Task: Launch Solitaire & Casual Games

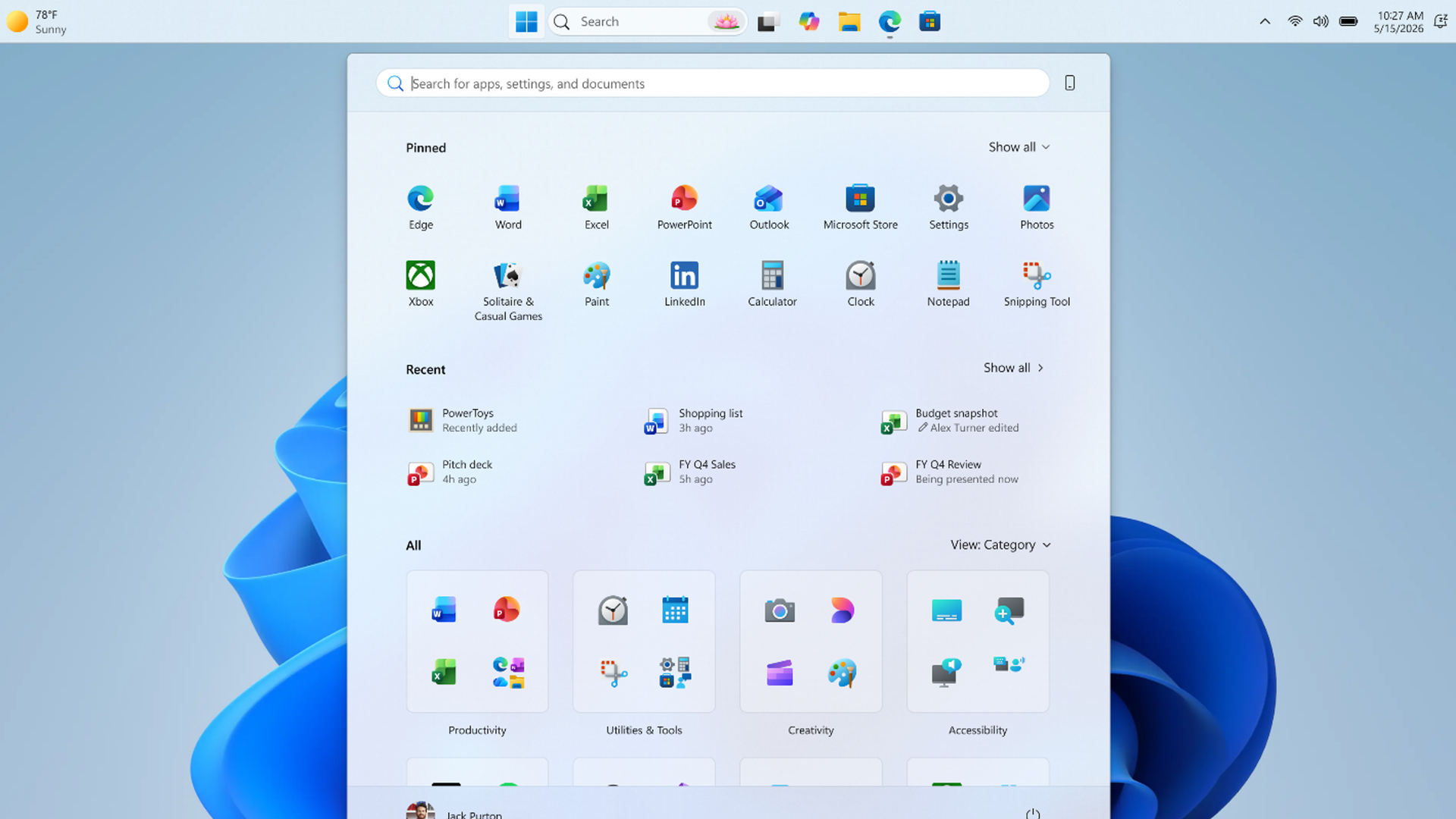Action: [508, 291]
